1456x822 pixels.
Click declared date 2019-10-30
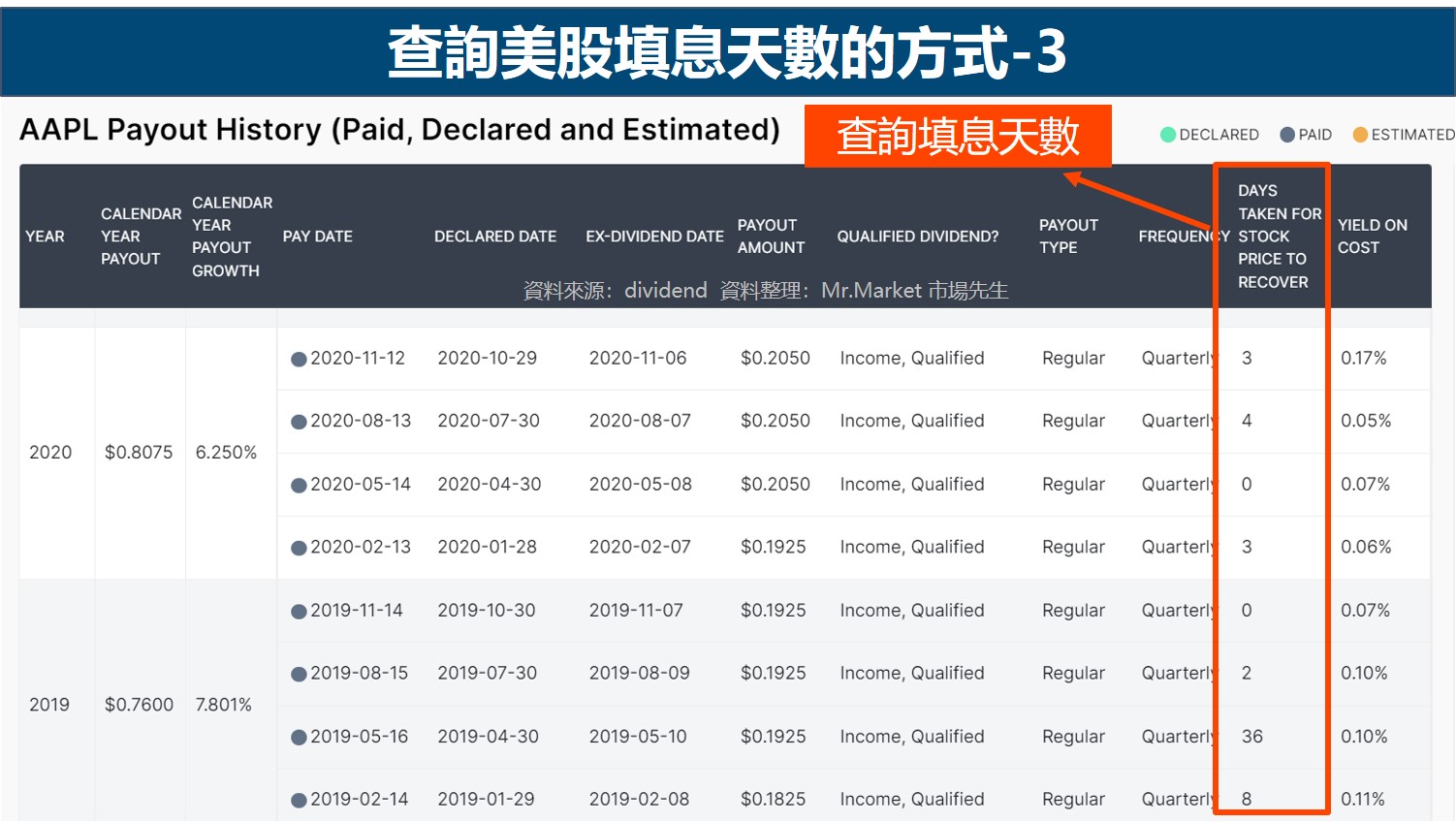(486, 611)
